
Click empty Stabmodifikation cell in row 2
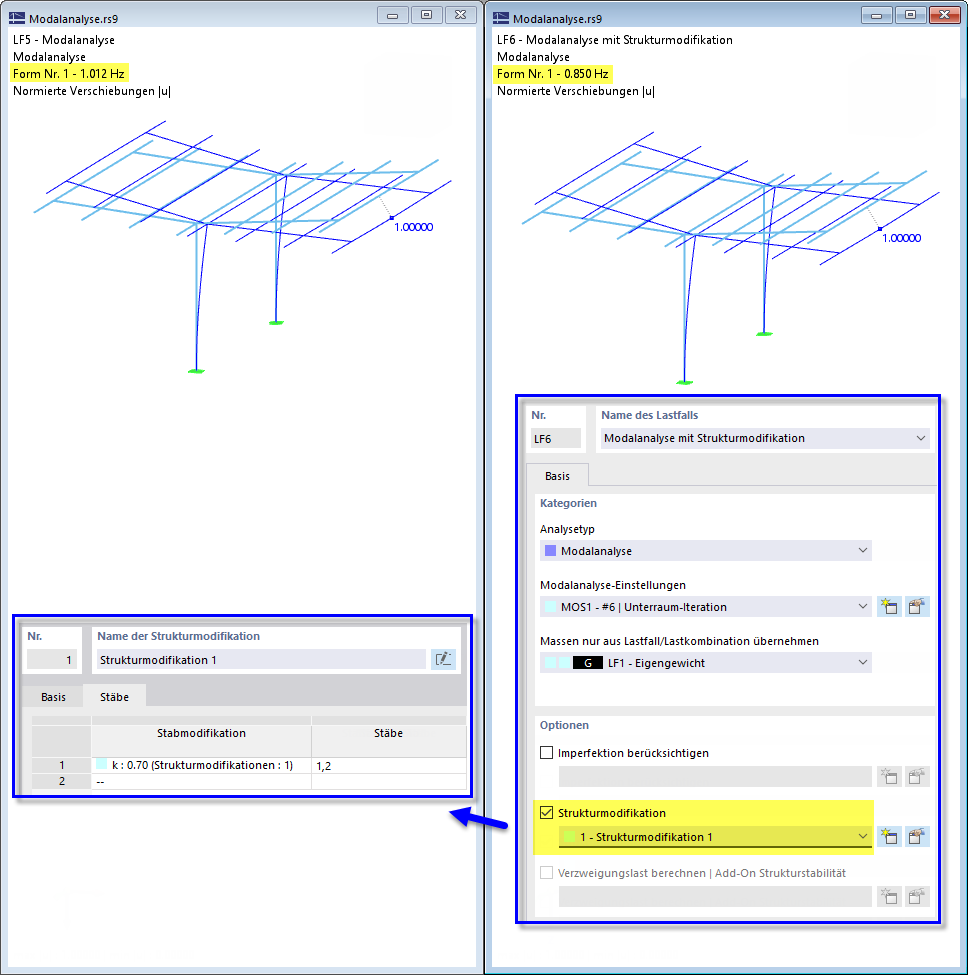coord(201,781)
